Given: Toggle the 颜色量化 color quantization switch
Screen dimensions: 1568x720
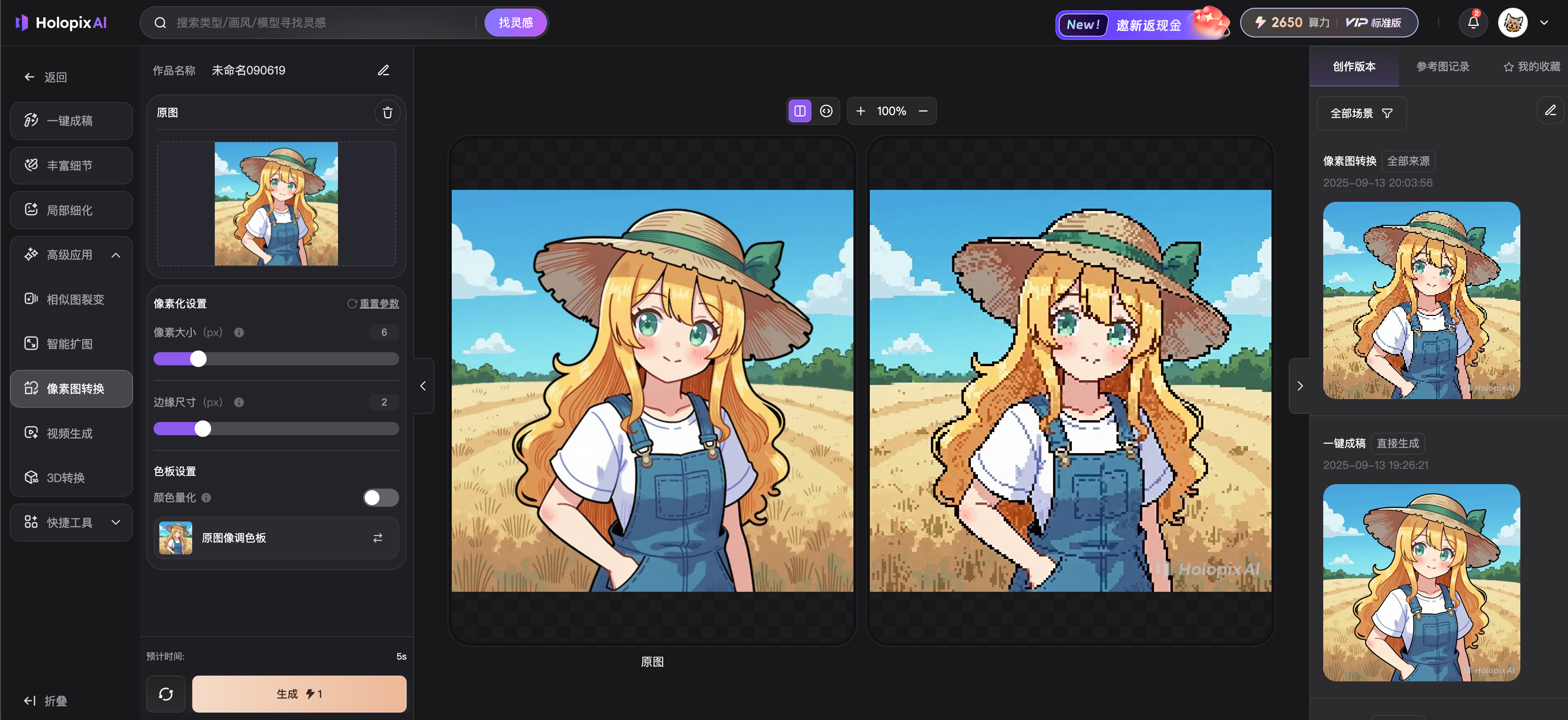Looking at the screenshot, I should point(380,498).
